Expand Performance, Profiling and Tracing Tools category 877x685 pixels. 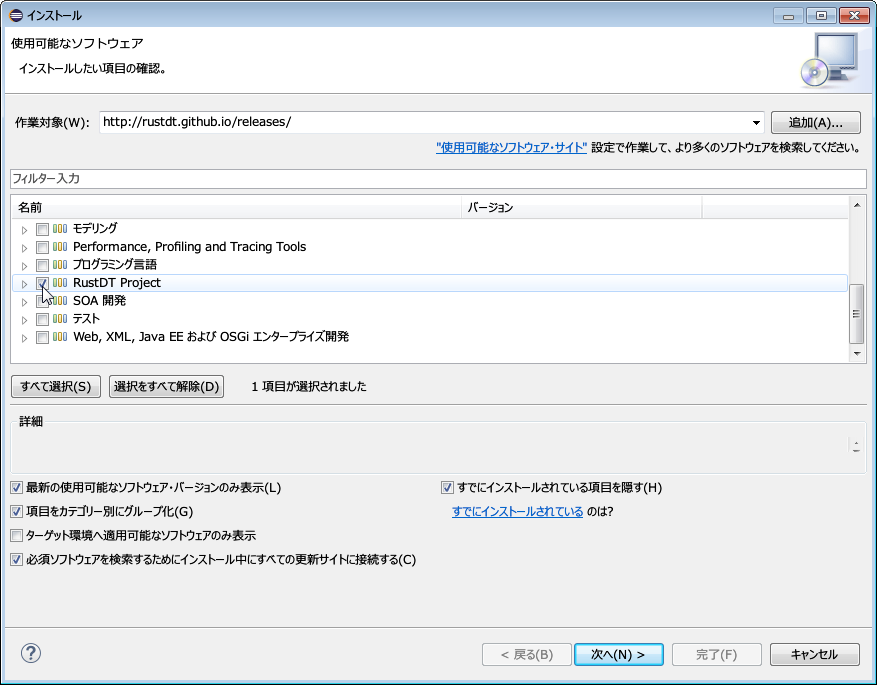[24, 248]
